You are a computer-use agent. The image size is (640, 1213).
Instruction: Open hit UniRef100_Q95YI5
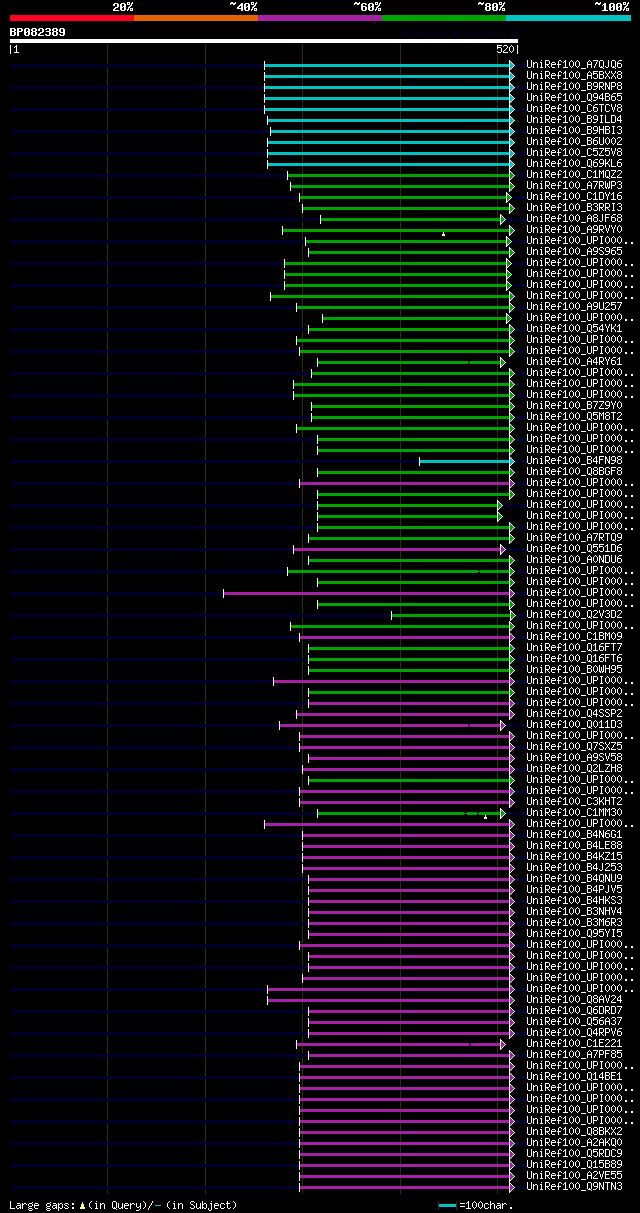coord(574,933)
